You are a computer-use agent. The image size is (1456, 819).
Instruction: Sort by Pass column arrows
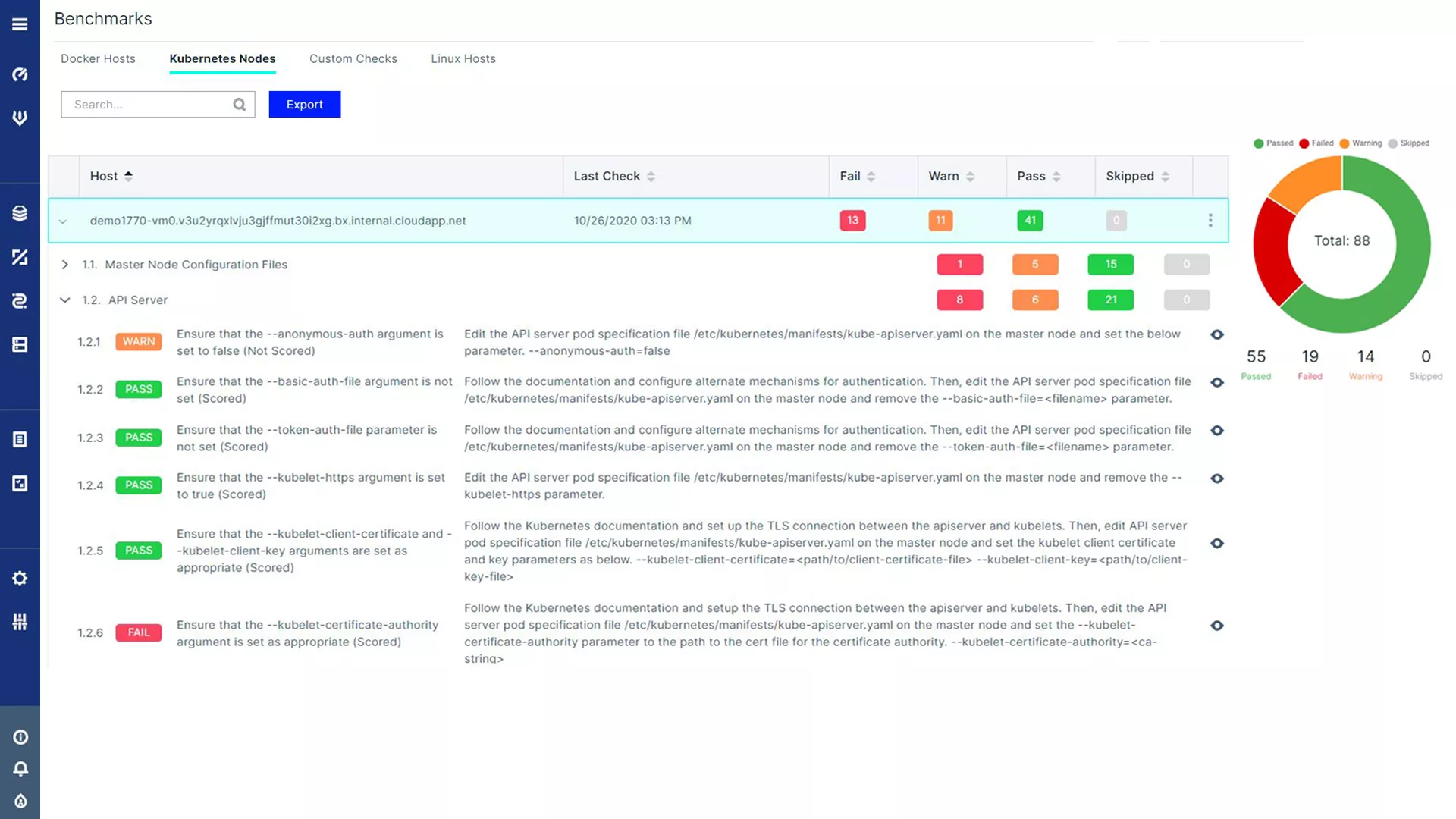(x=1056, y=176)
